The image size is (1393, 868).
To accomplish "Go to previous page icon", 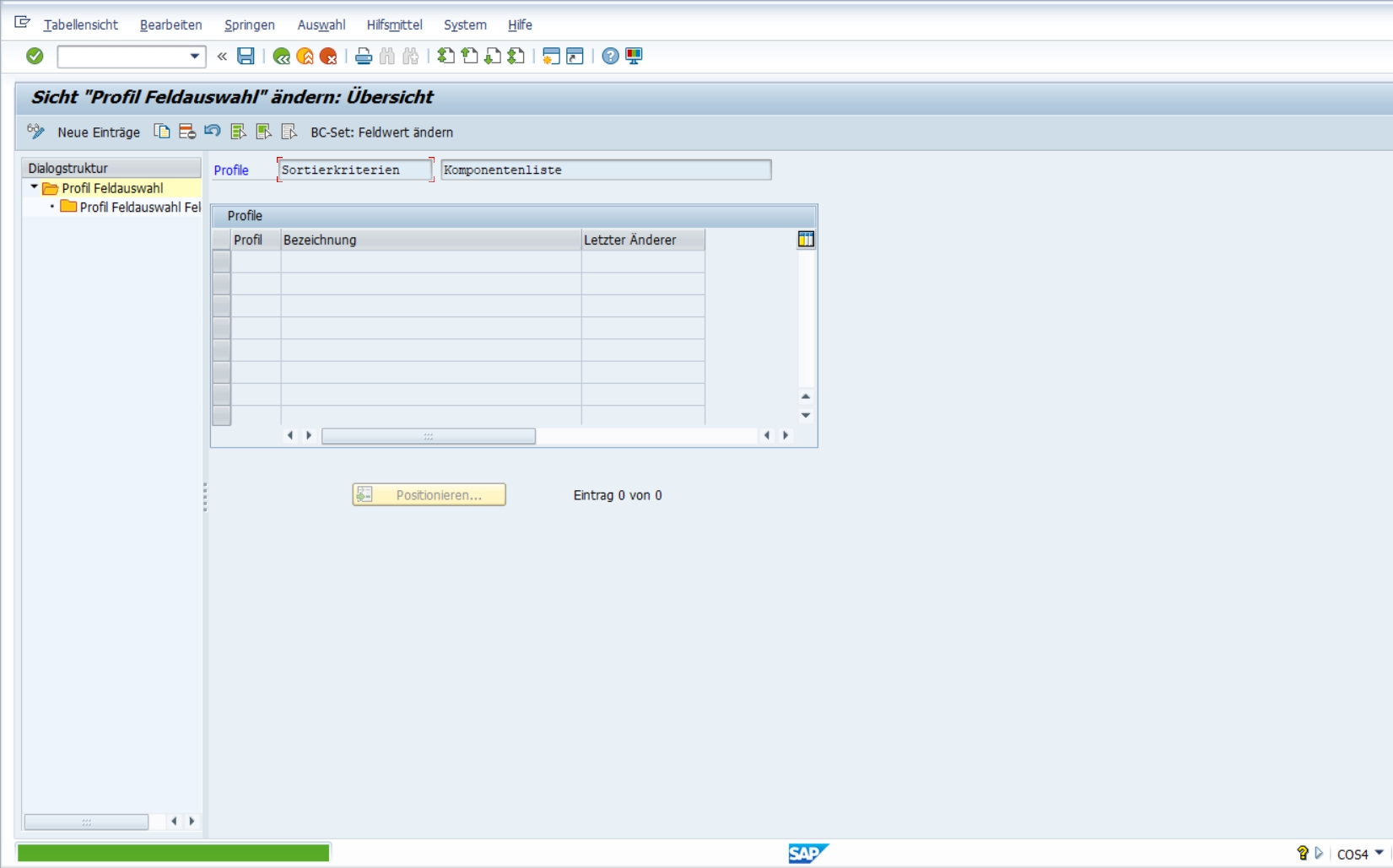I will pyautogui.click(x=469, y=57).
